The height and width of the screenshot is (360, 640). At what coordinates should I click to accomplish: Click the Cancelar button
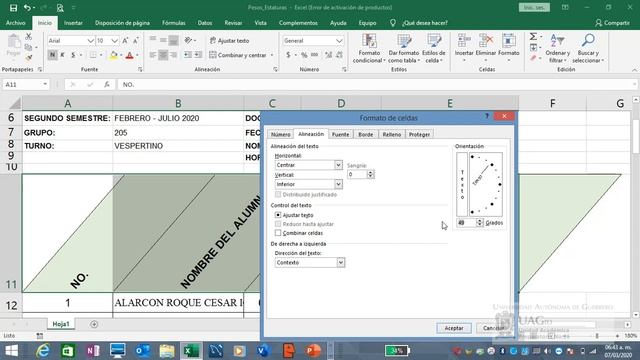493,328
